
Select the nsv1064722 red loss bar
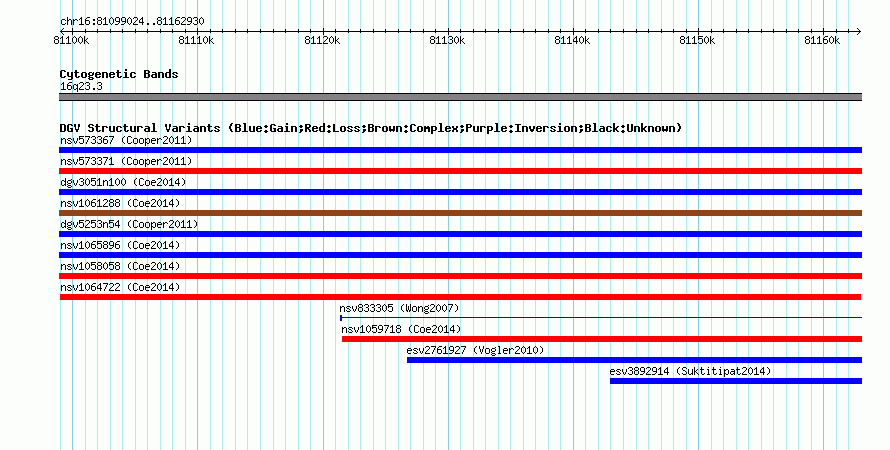point(460,297)
